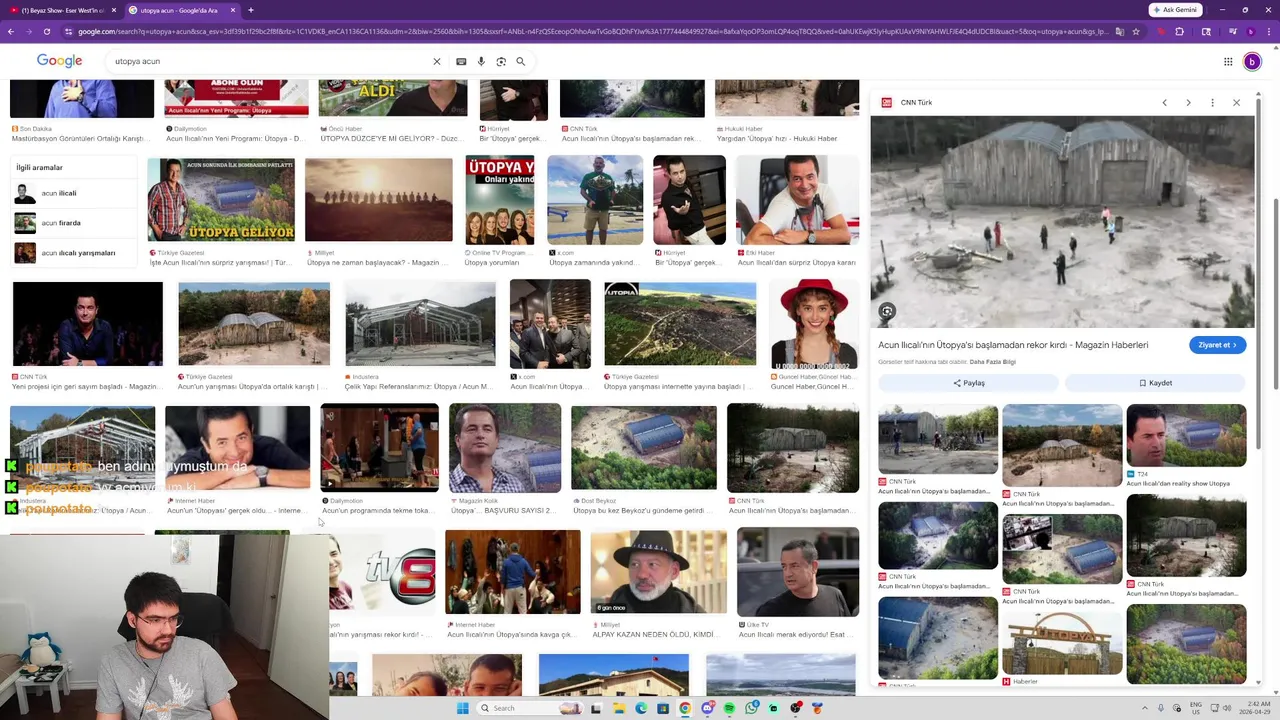This screenshot has height=720, width=1280.
Task: Open the Dost Beykoz aerial thumbnail
Action: (644, 447)
